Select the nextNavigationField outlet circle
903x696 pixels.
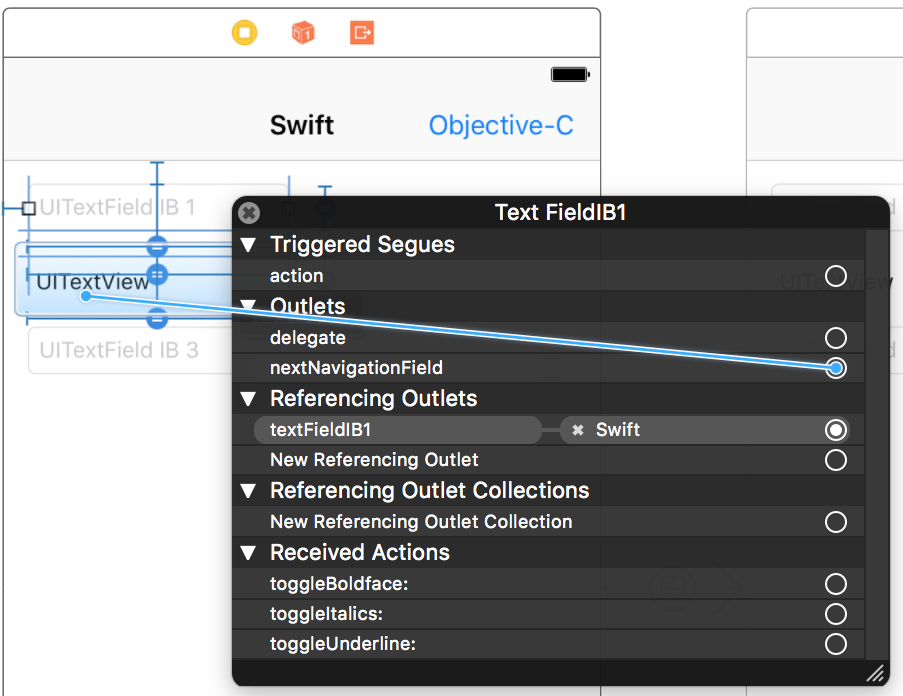pyautogui.click(x=835, y=369)
